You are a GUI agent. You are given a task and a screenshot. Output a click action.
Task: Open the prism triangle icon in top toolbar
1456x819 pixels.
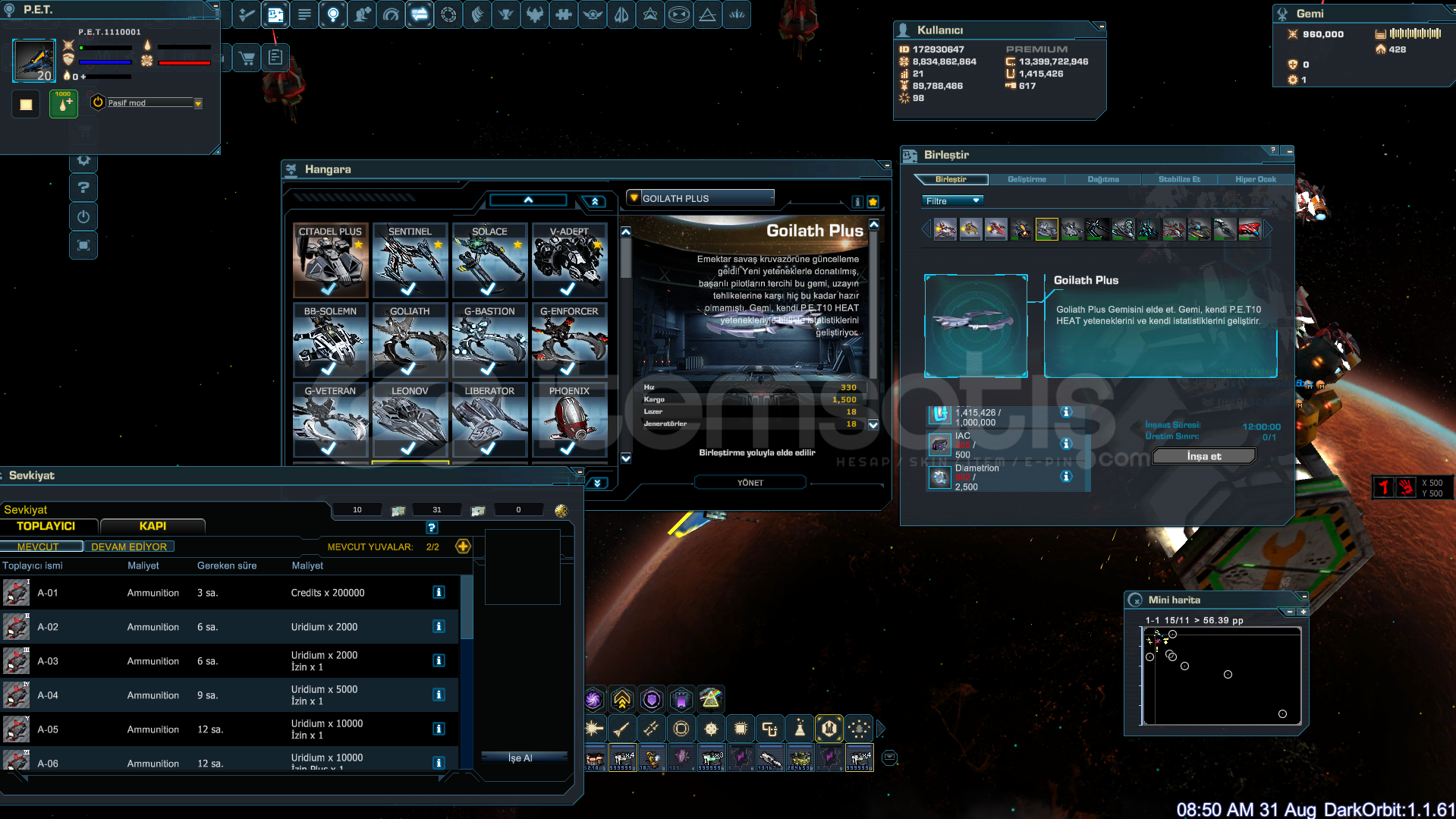708,14
